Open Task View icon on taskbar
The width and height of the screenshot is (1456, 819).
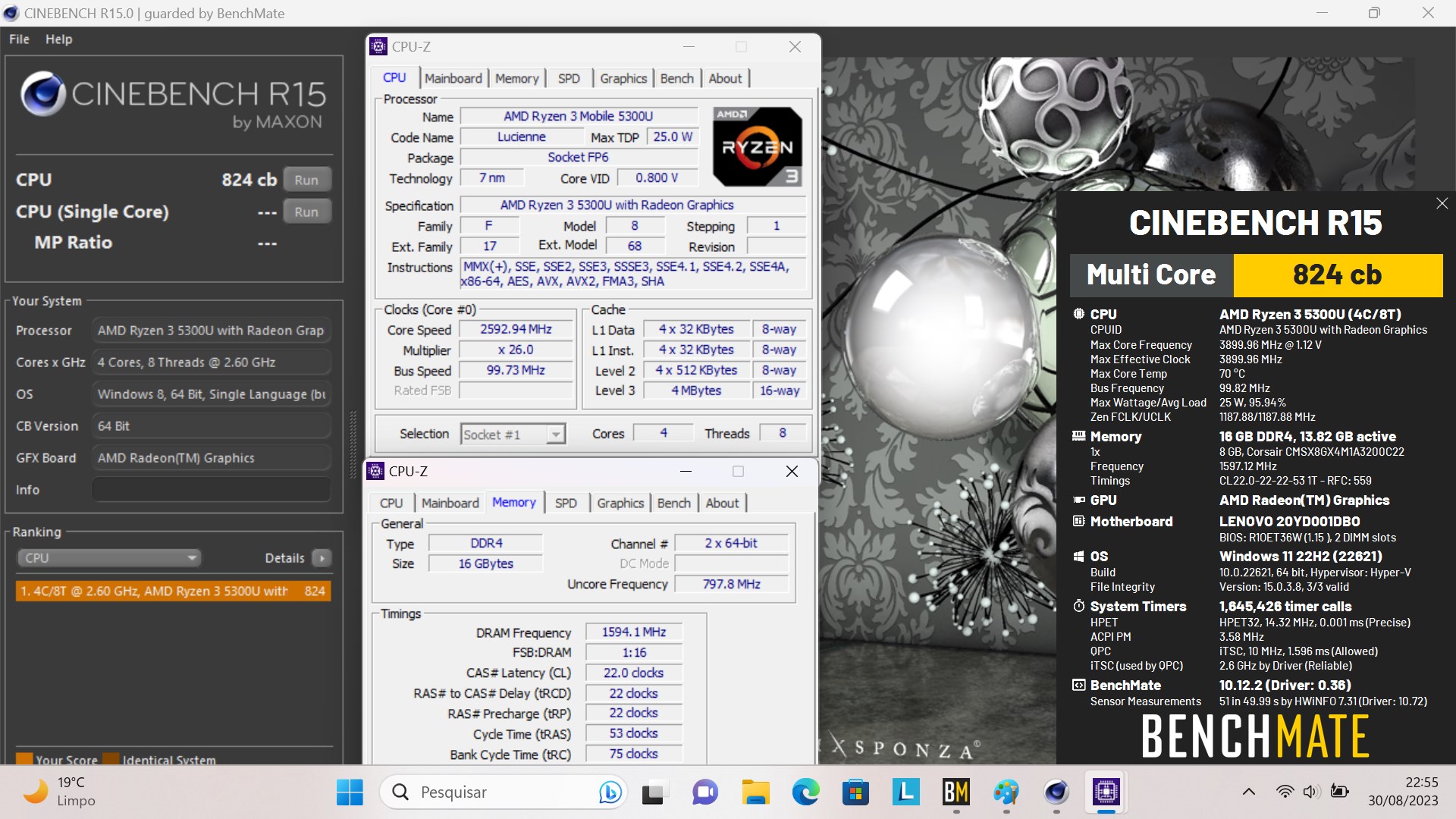(x=654, y=792)
